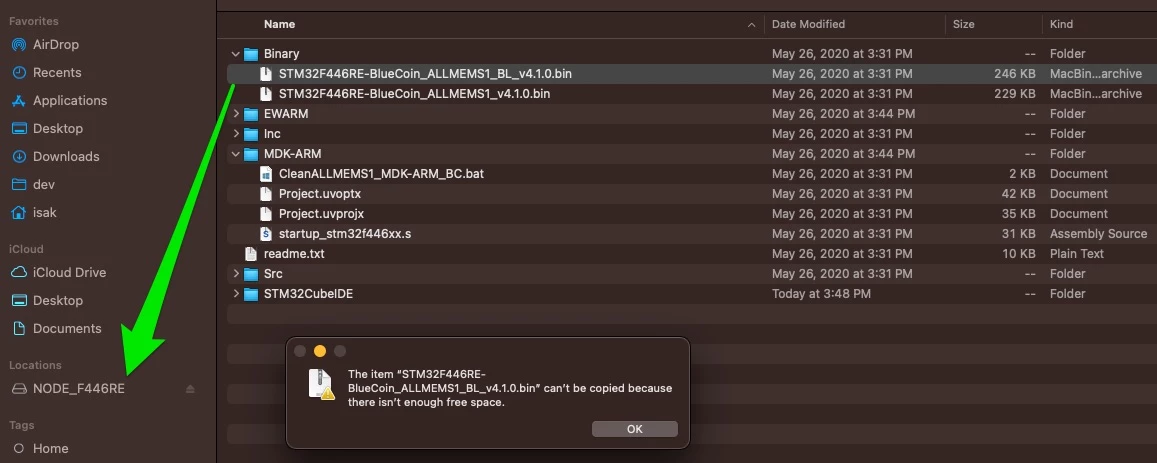Eject the NODE_F446RE volume
This screenshot has height=463, width=1157.
tap(190, 388)
